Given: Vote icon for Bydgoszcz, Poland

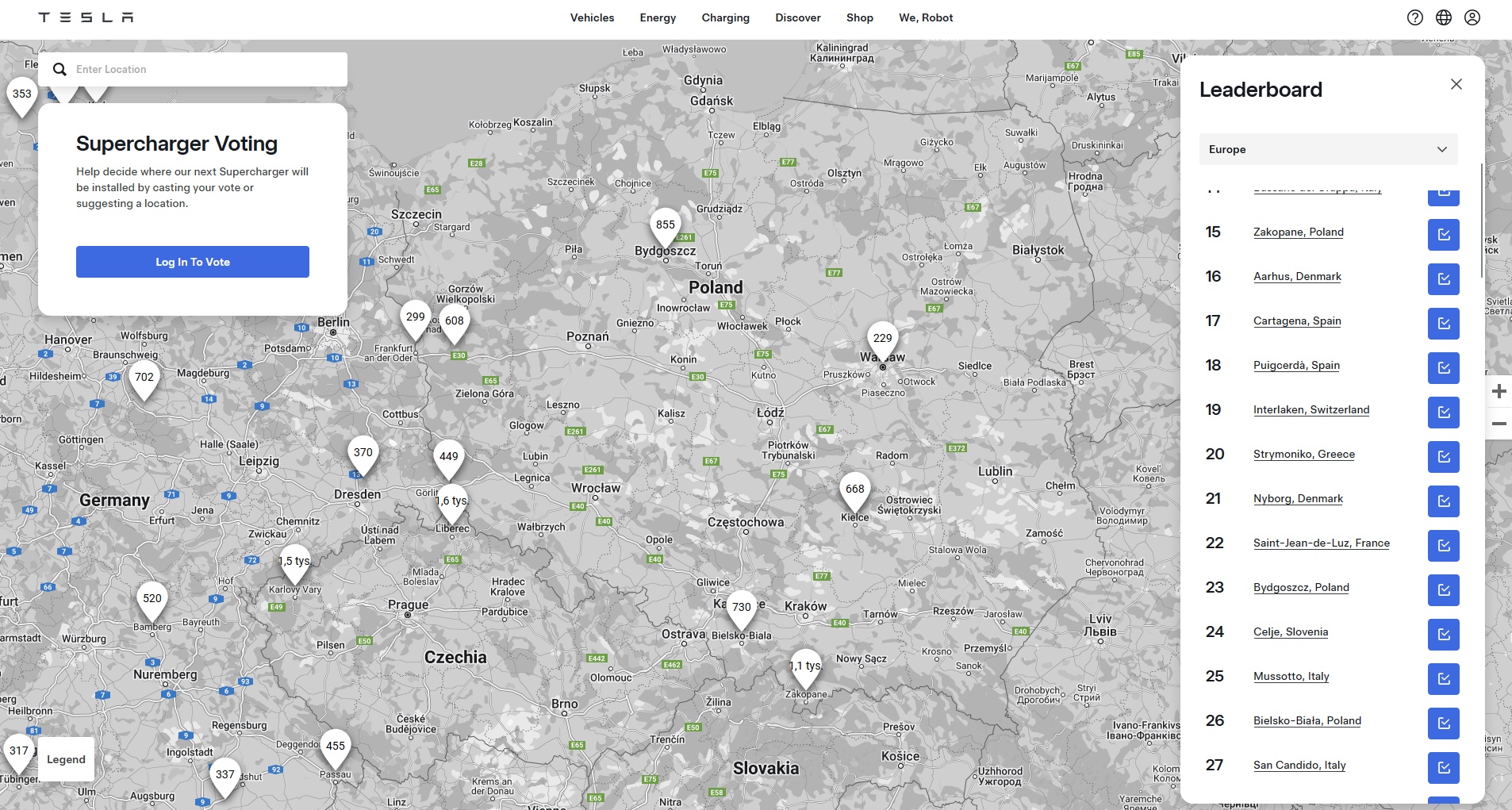Looking at the screenshot, I should (x=1444, y=590).
